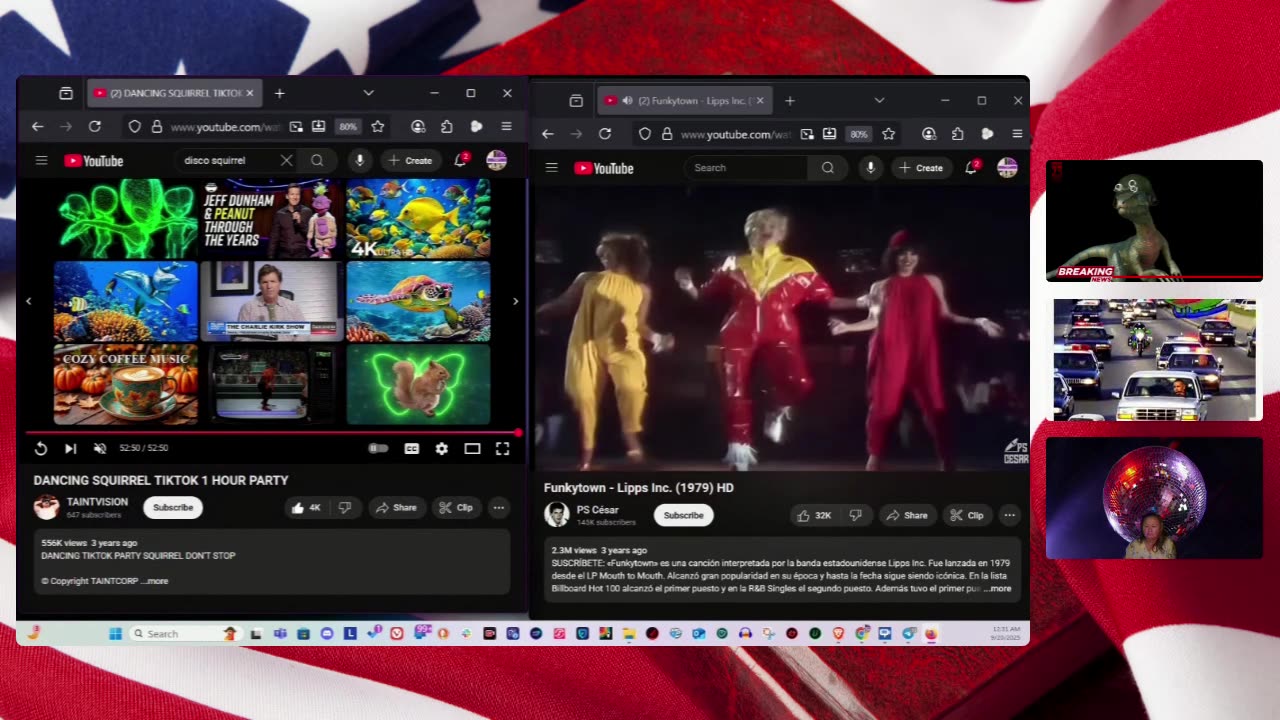
Task: Open a new tab in Dancing Squirrel window
Action: pos(279,93)
